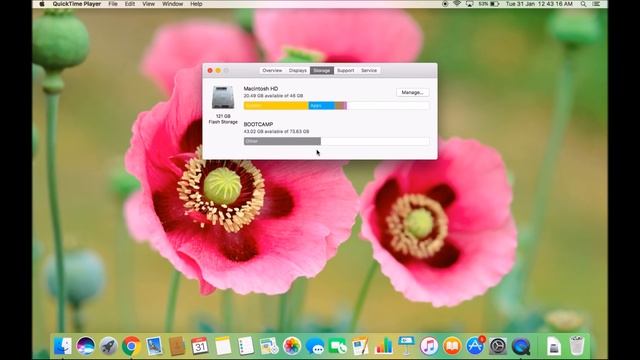Minimize the storage window with yellow button
This screenshot has height=360, width=640.
pyautogui.click(x=218, y=71)
